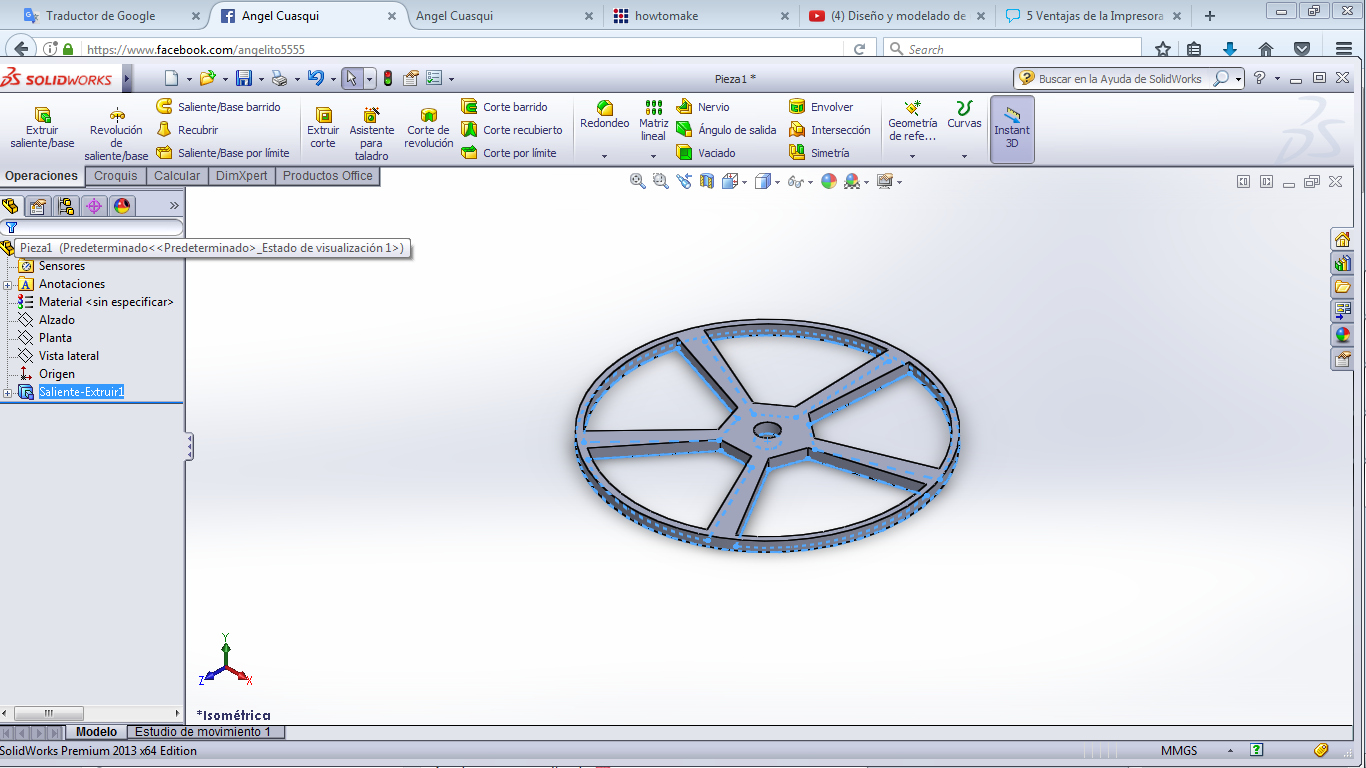Open Asistente para taladro
The height and width of the screenshot is (768, 1366).
point(371,134)
